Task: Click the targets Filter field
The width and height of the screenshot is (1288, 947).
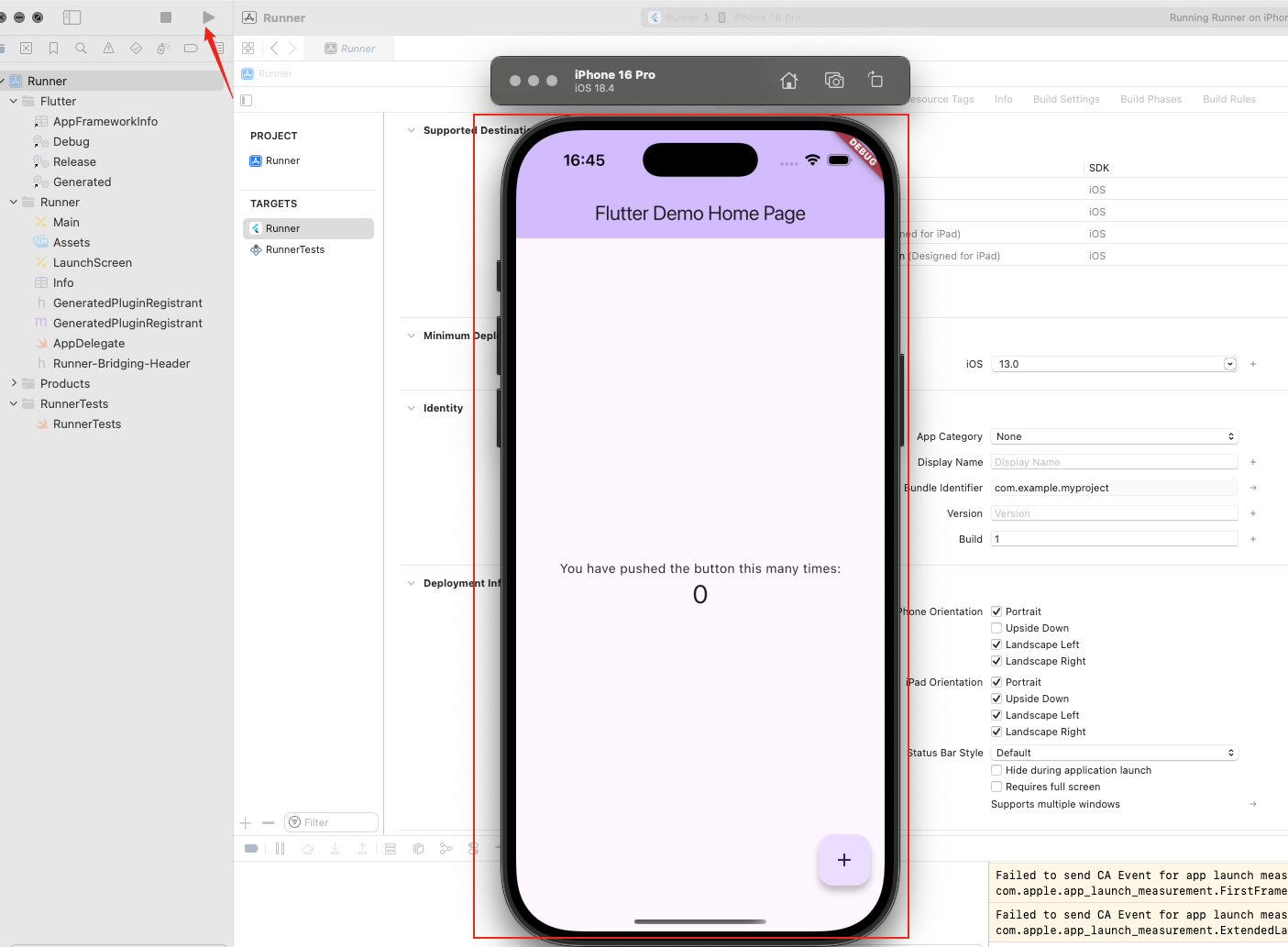Action: pyautogui.click(x=332, y=822)
